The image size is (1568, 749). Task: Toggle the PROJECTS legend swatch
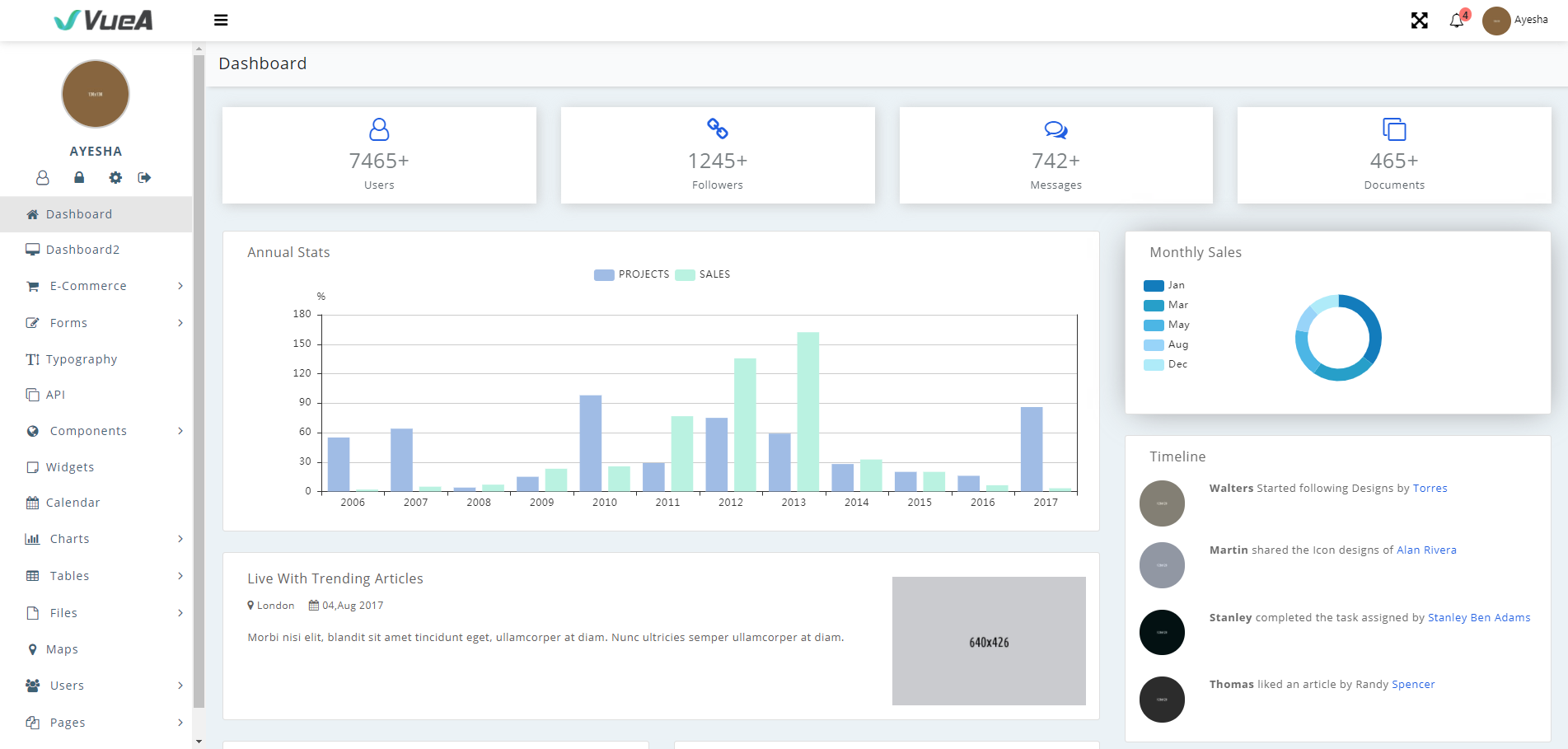coord(604,275)
